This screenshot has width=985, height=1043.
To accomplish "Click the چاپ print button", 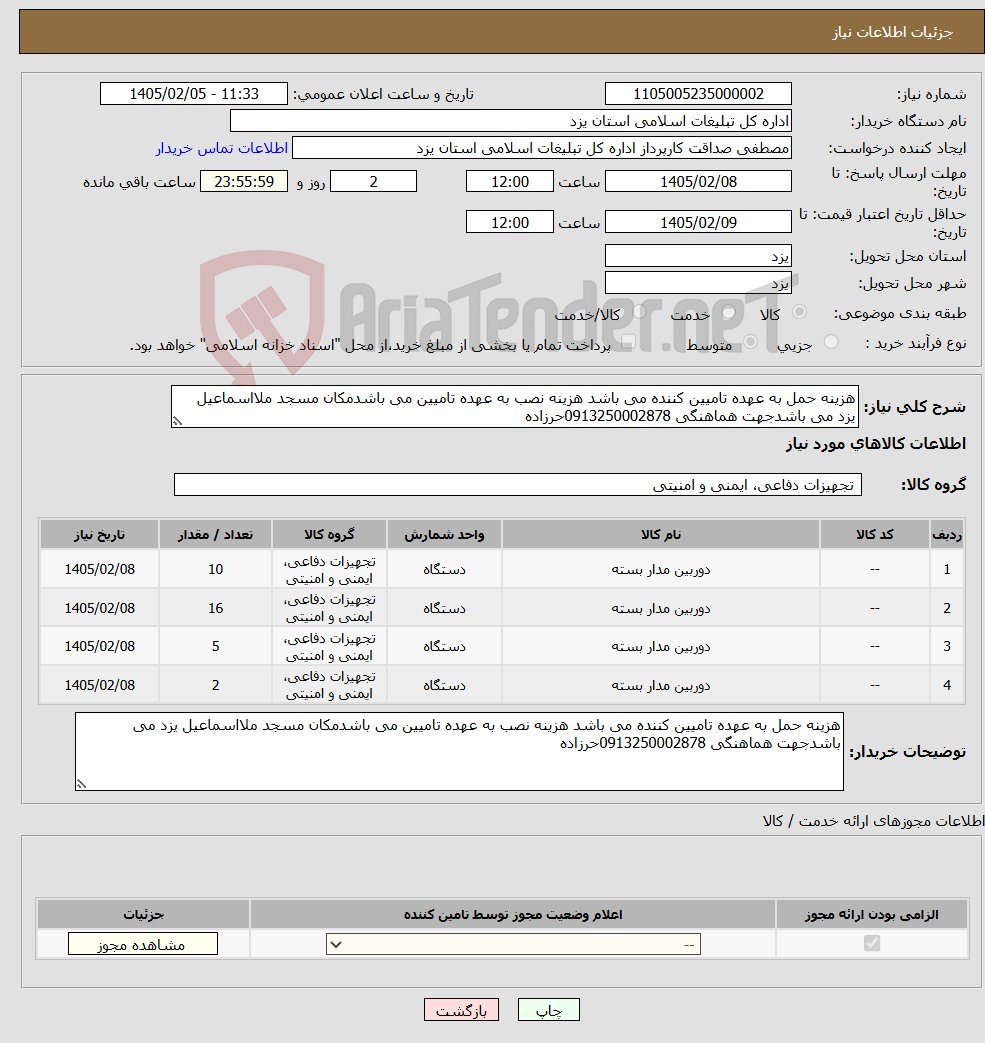I will tap(549, 1010).
